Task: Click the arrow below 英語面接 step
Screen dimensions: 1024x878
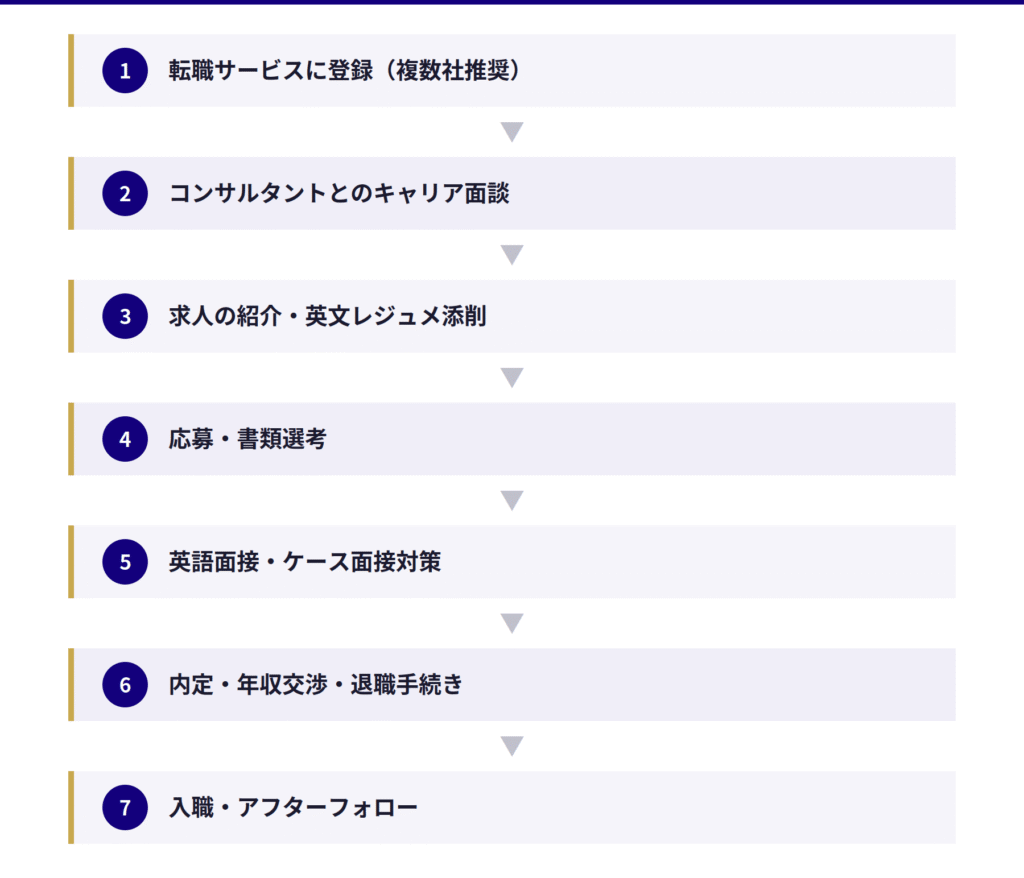Action: 512,623
